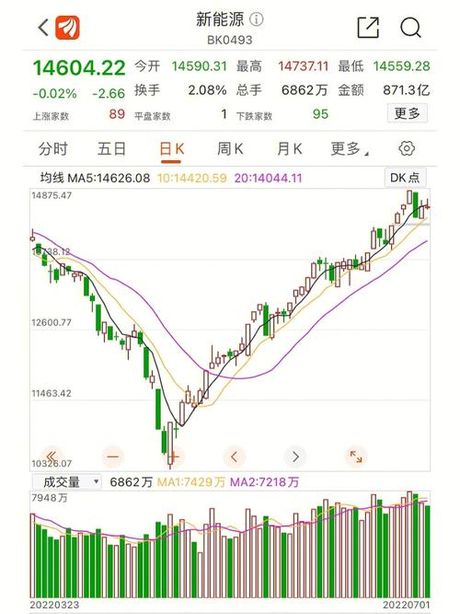This screenshot has width=460, height=614.
Task: Select the 日K tab
Action: tap(171, 149)
